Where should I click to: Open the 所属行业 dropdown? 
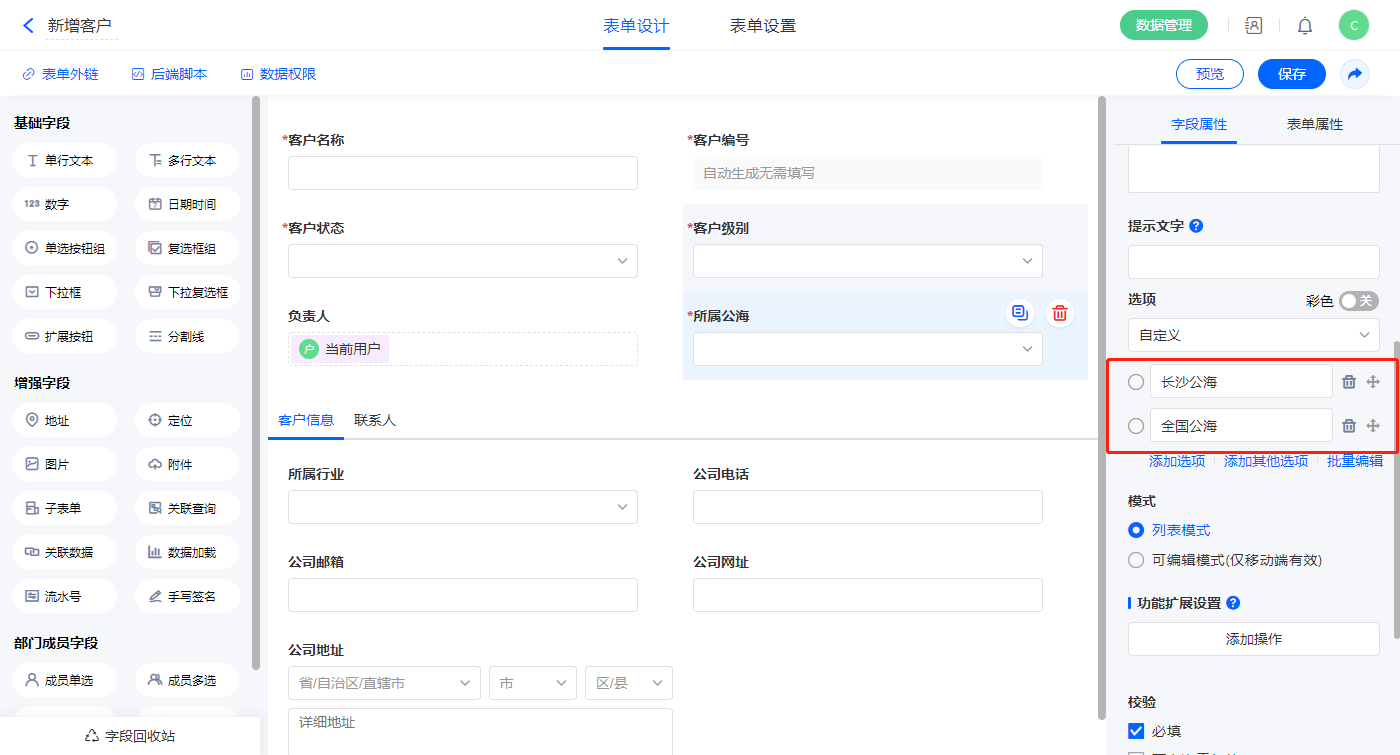462,507
